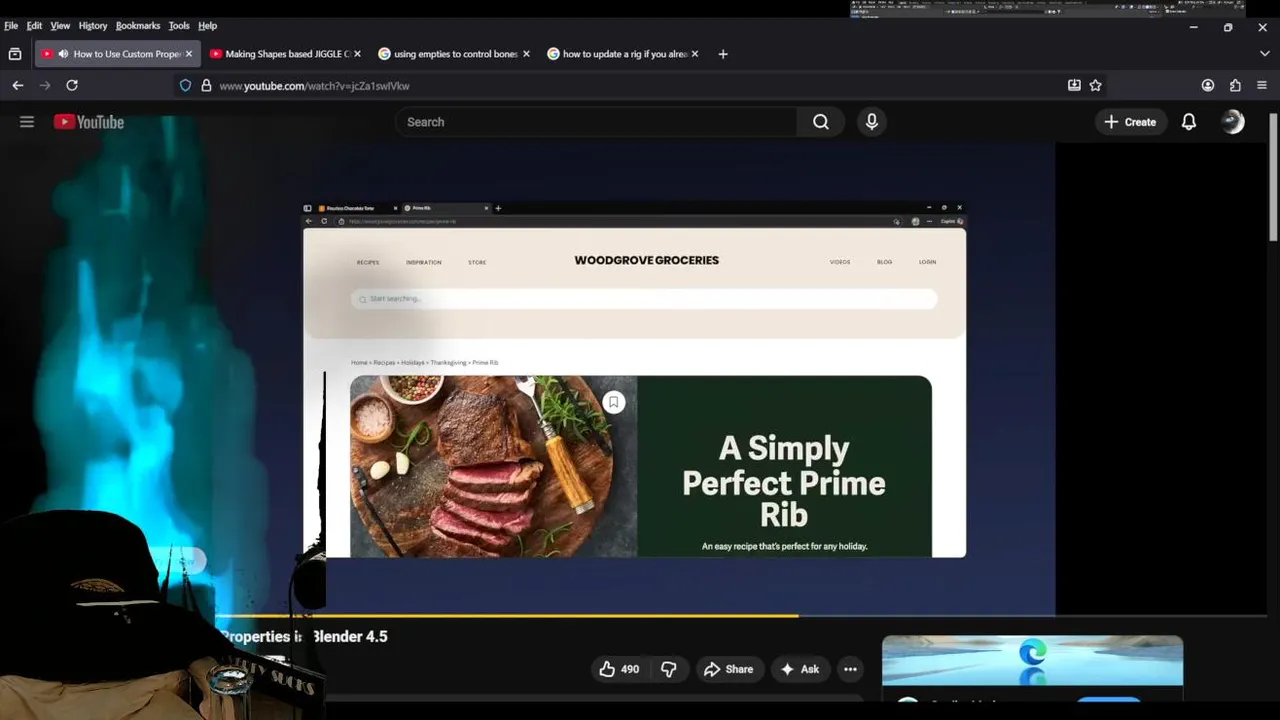Open the Tools menu

tap(179, 25)
